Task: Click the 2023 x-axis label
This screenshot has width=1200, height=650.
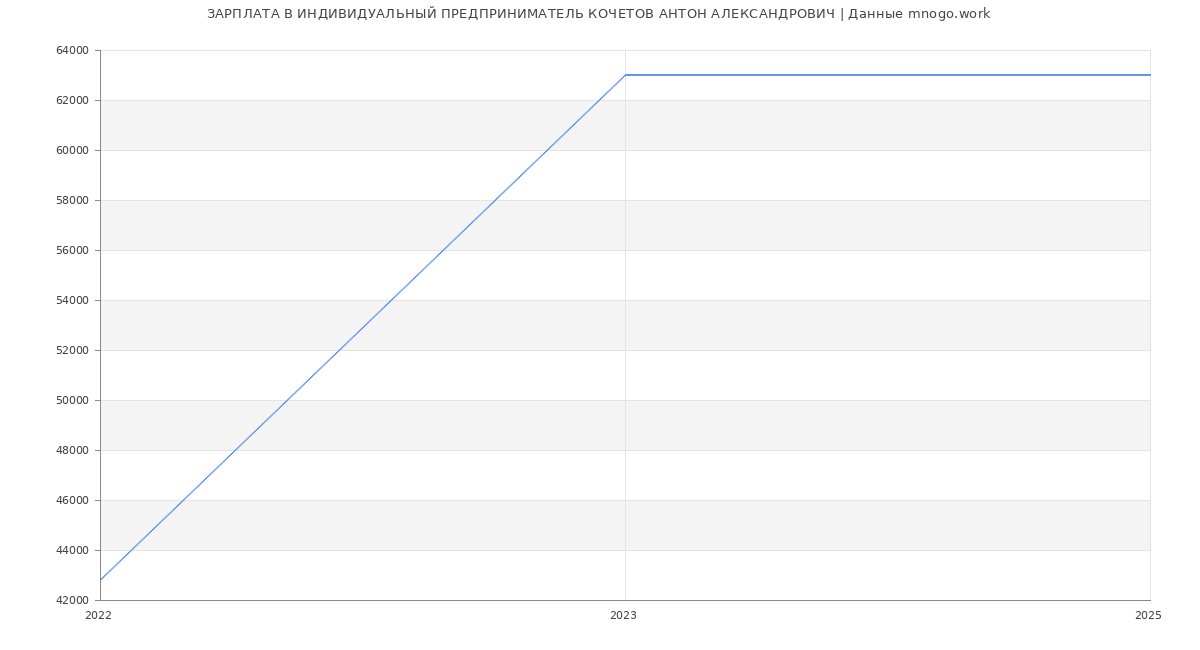Action: tap(623, 616)
